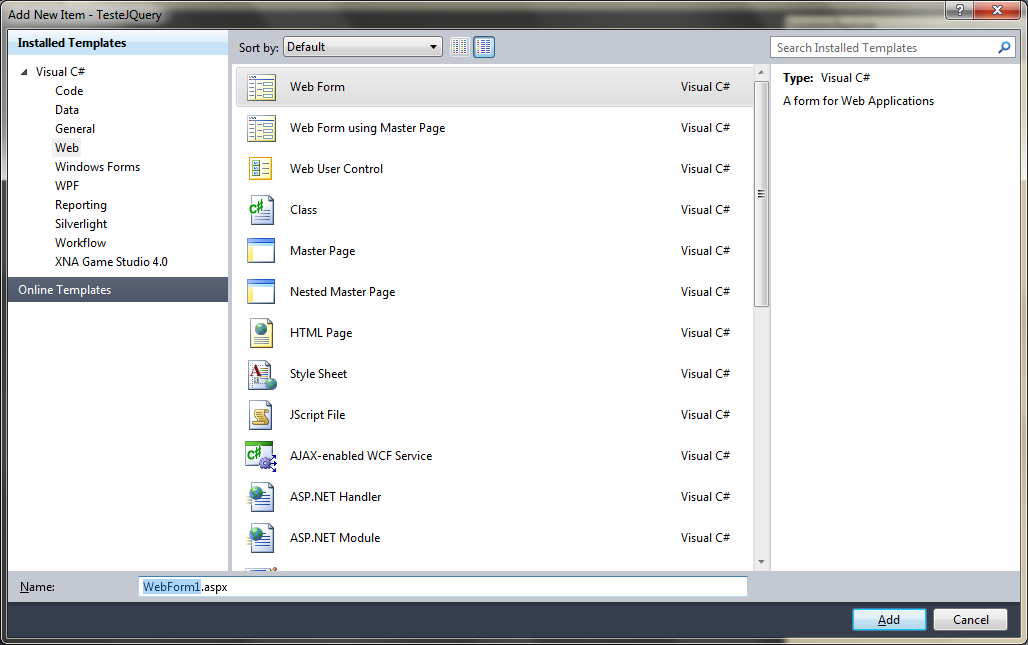Pick the JScript File scroll icon
Image resolution: width=1028 pixels, height=645 pixels.
click(261, 415)
